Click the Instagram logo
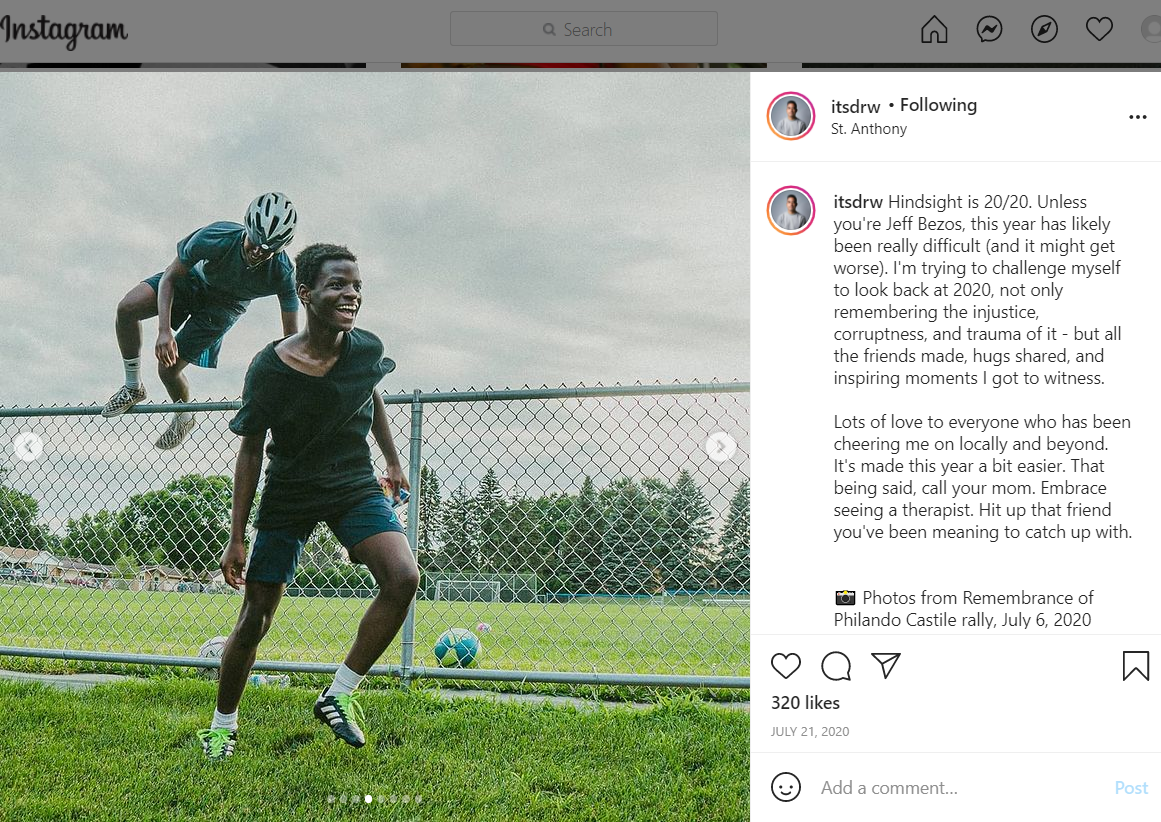The width and height of the screenshot is (1161, 822). coord(64,31)
